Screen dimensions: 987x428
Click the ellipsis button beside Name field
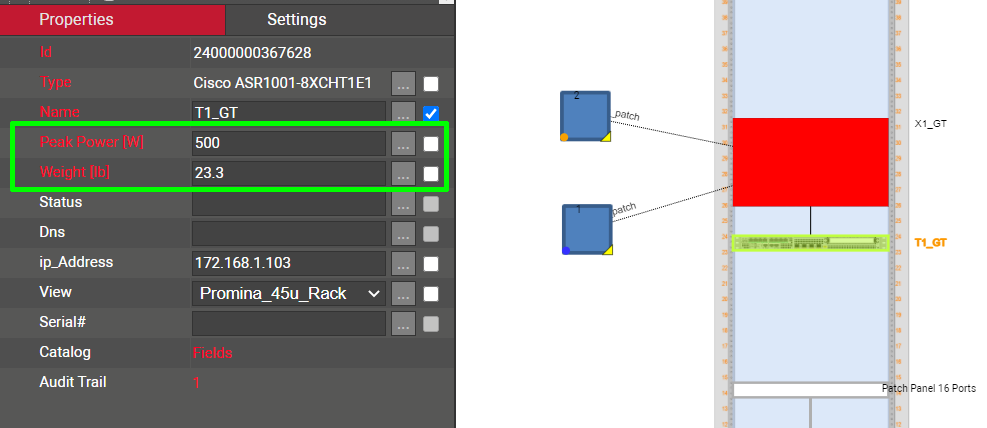402,113
